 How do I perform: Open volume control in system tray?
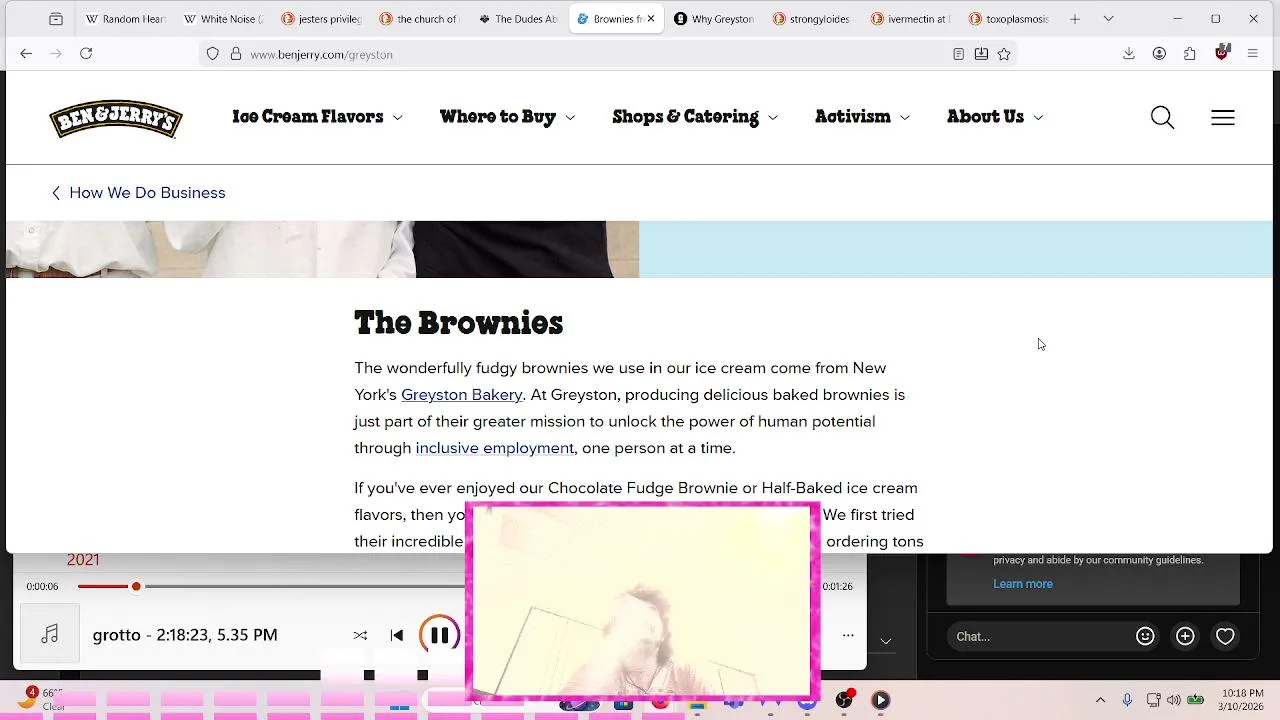pos(1173,700)
